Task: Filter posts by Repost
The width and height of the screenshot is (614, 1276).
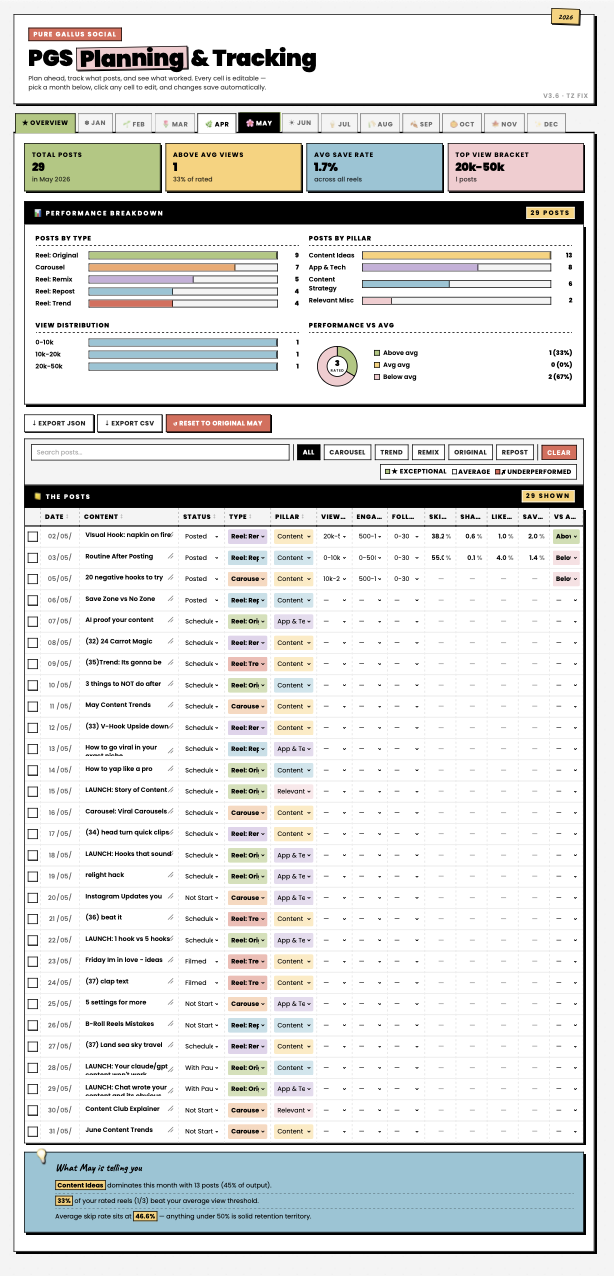Action: pyautogui.click(x=515, y=452)
